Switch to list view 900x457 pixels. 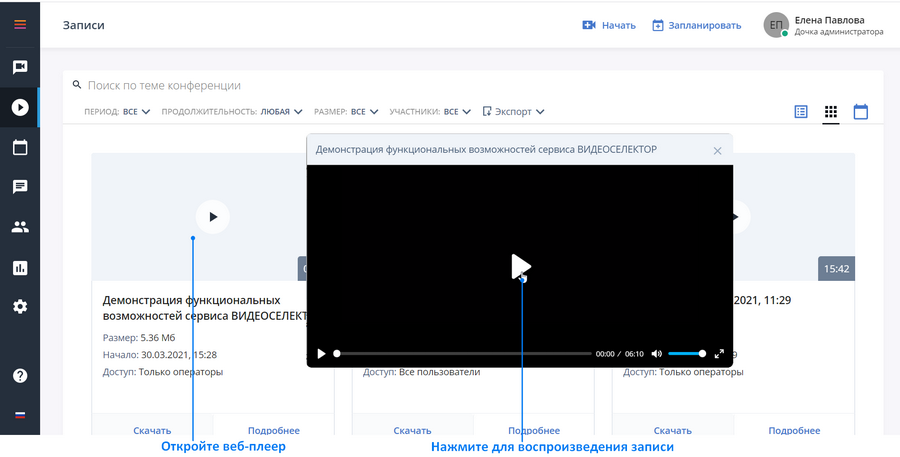(x=801, y=111)
